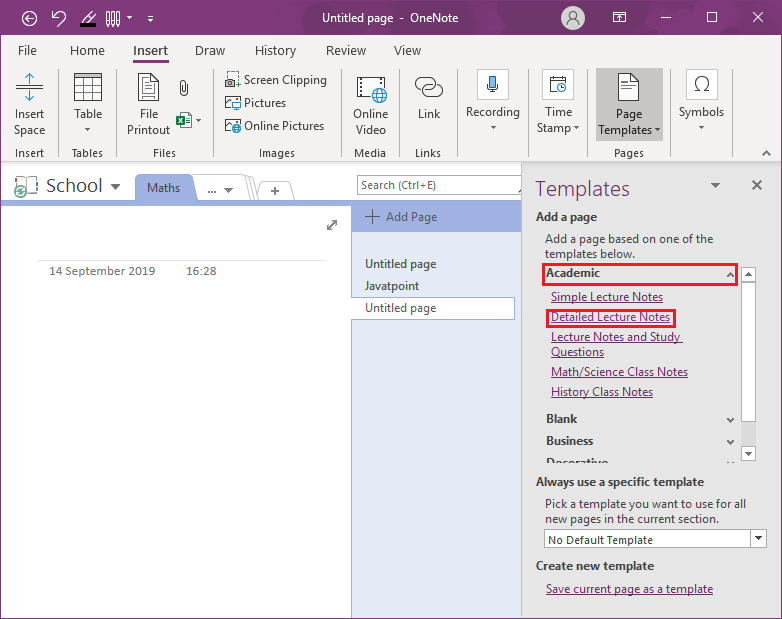Open Ribbon Display Options icon
The image size is (782, 619).
pyautogui.click(x=619, y=17)
